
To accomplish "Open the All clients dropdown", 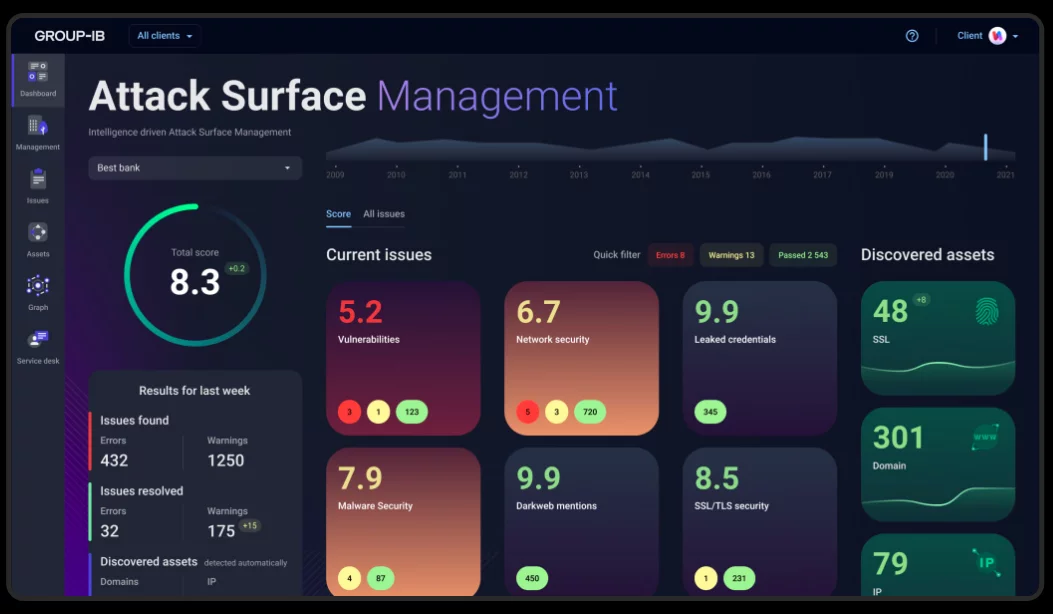I will pos(165,36).
